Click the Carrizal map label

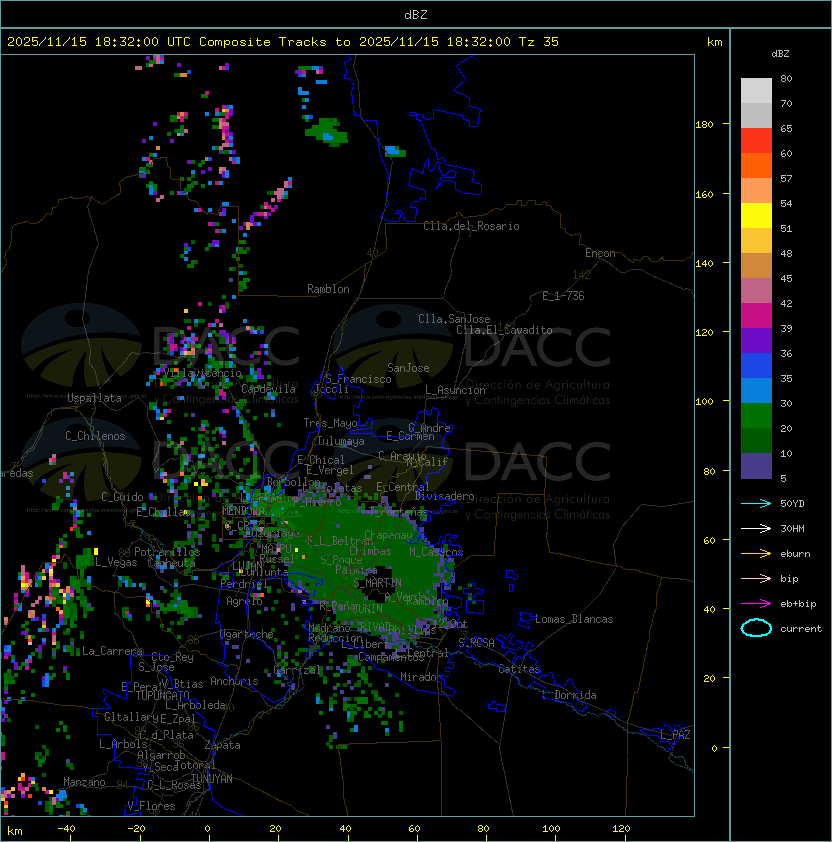(297, 670)
